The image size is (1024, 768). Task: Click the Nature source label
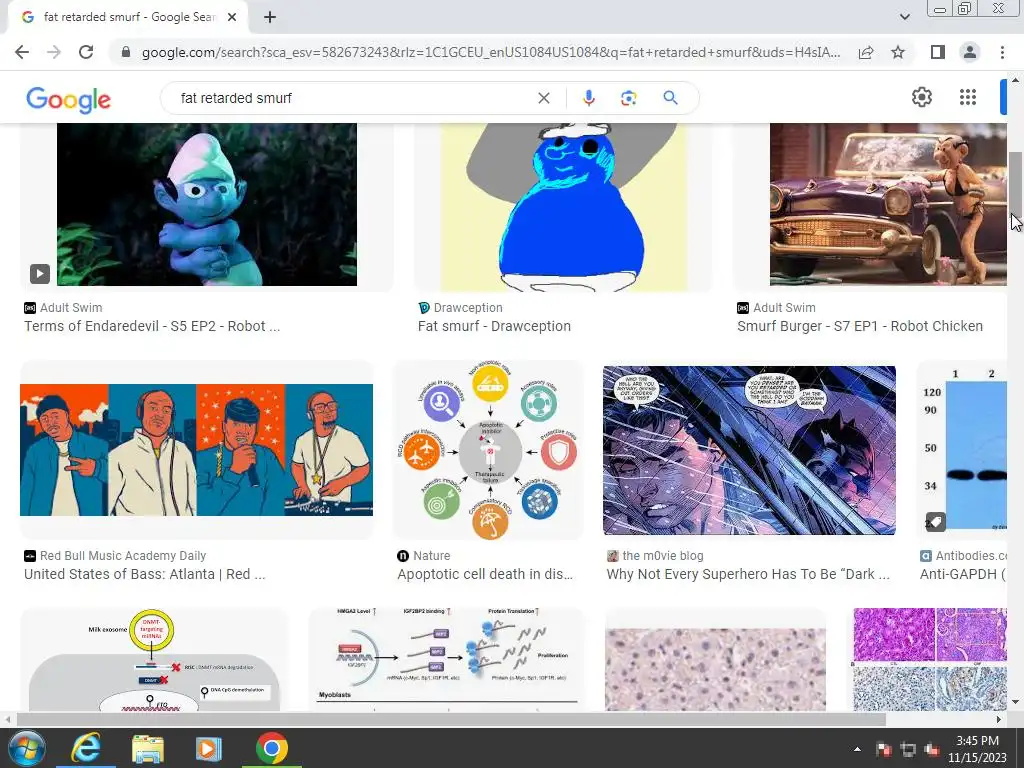click(x=431, y=556)
